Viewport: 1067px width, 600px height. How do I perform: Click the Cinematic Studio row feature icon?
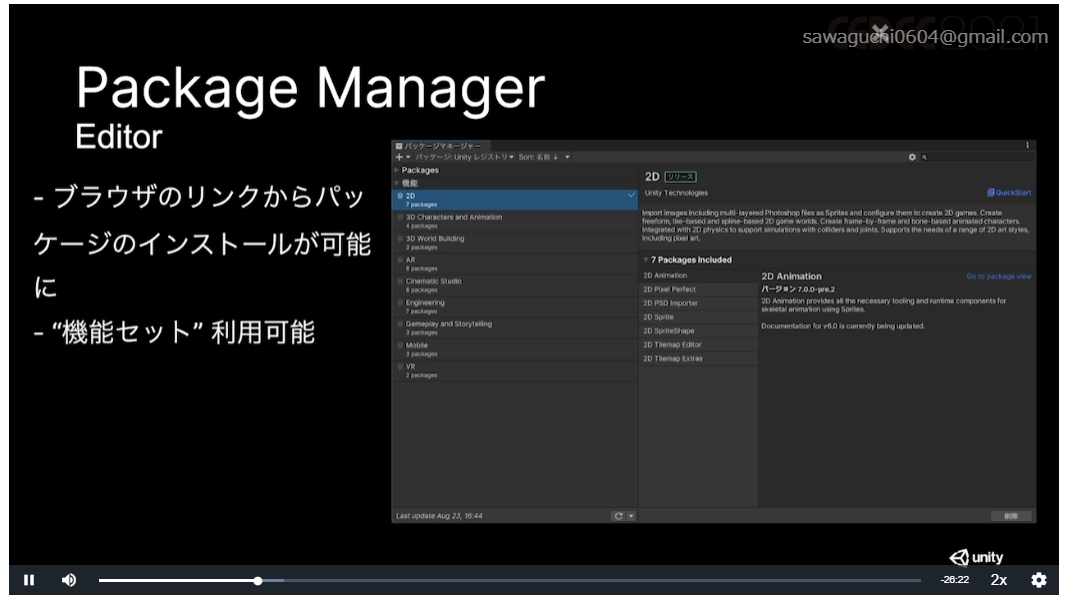pos(400,281)
